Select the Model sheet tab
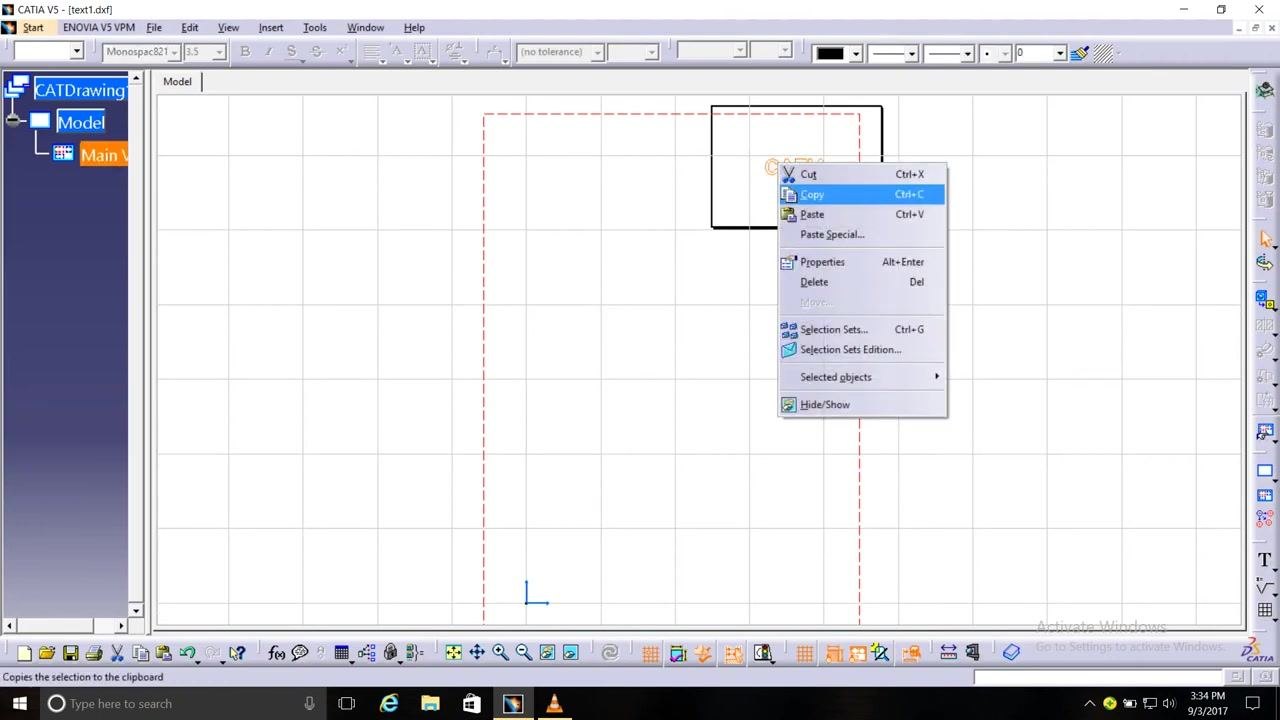 click(x=178, y=82)
